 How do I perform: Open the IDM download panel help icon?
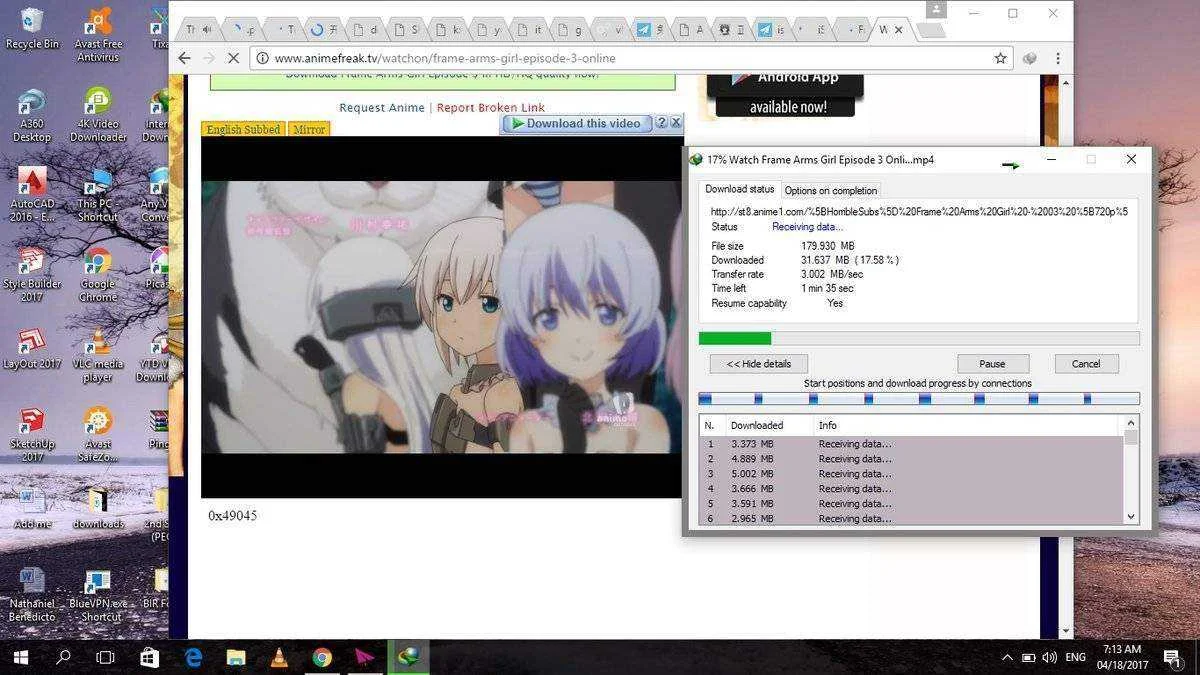[x=661, y=123]
